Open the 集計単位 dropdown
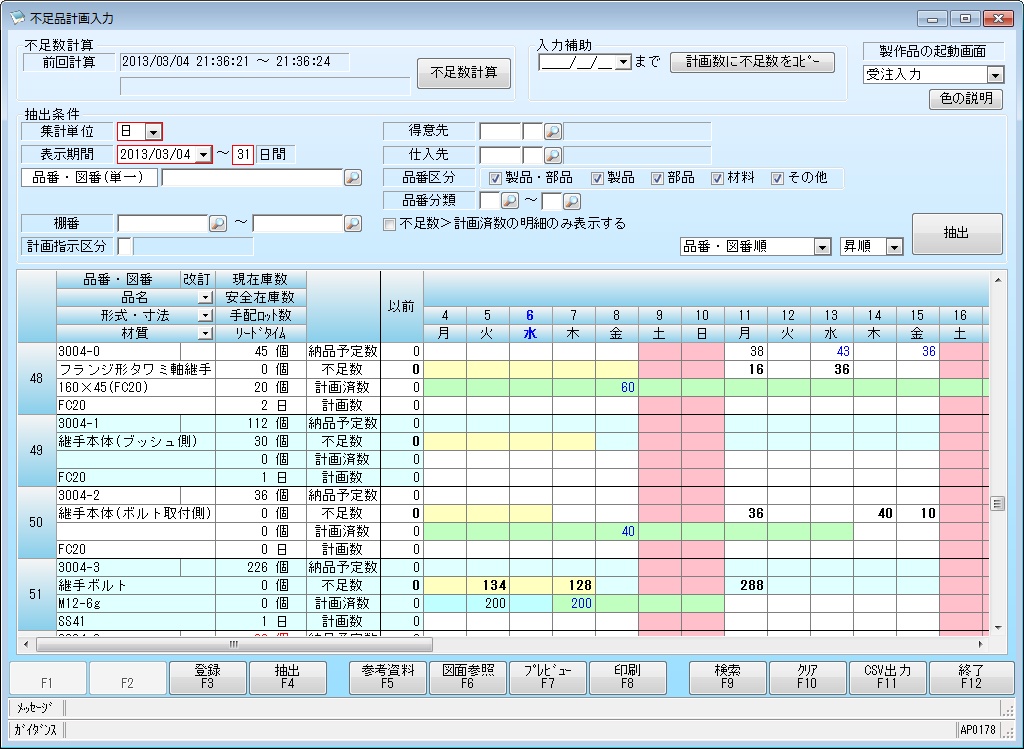The height and width of the screenshot is (749, 1024). (152, 131)
